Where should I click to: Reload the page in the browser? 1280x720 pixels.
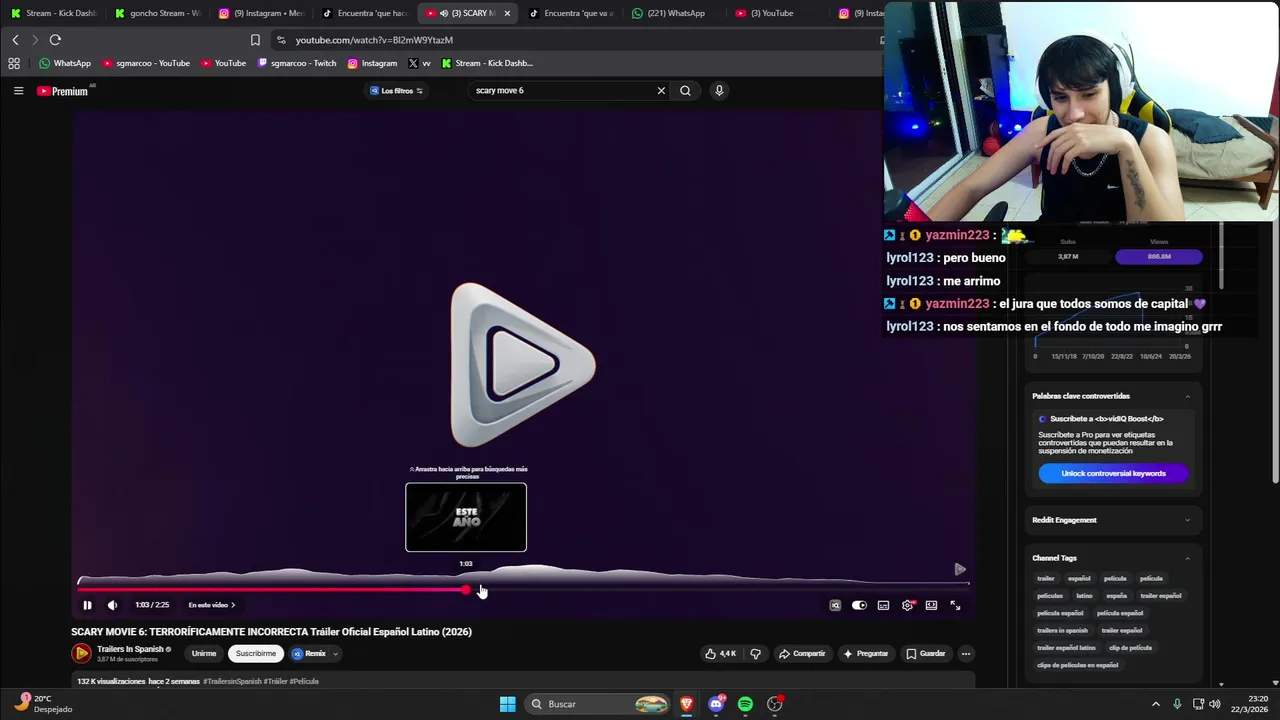click(55, 40)
